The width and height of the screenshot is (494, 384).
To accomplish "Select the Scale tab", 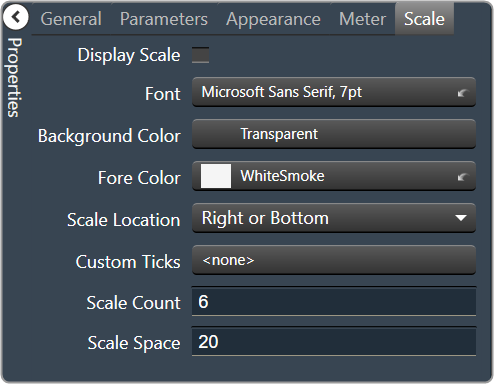I will pyautogui.click(x=424, y=19).
